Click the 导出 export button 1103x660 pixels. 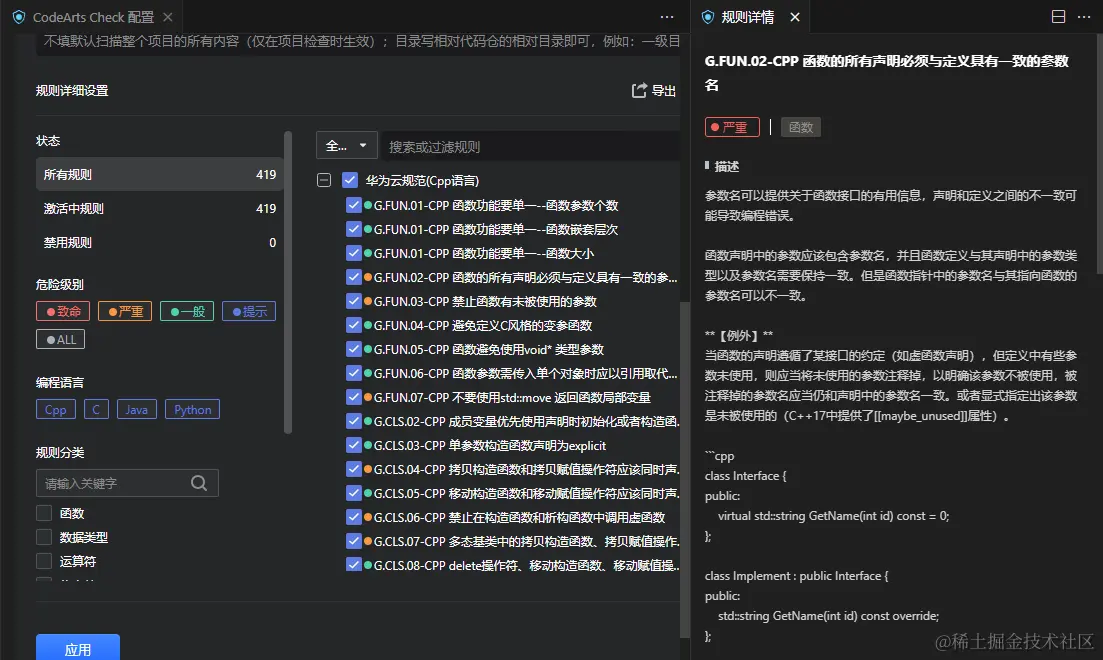point(653,90)
